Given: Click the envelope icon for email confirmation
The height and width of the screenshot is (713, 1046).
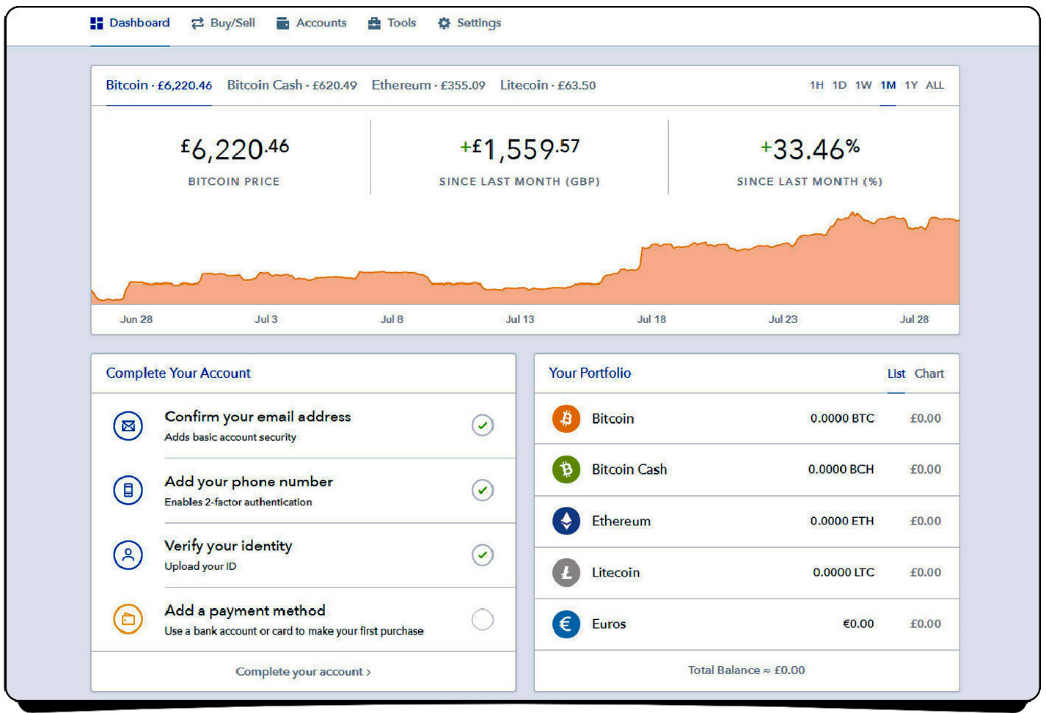Looking at the screenshot, I should (x=128, y=425).
